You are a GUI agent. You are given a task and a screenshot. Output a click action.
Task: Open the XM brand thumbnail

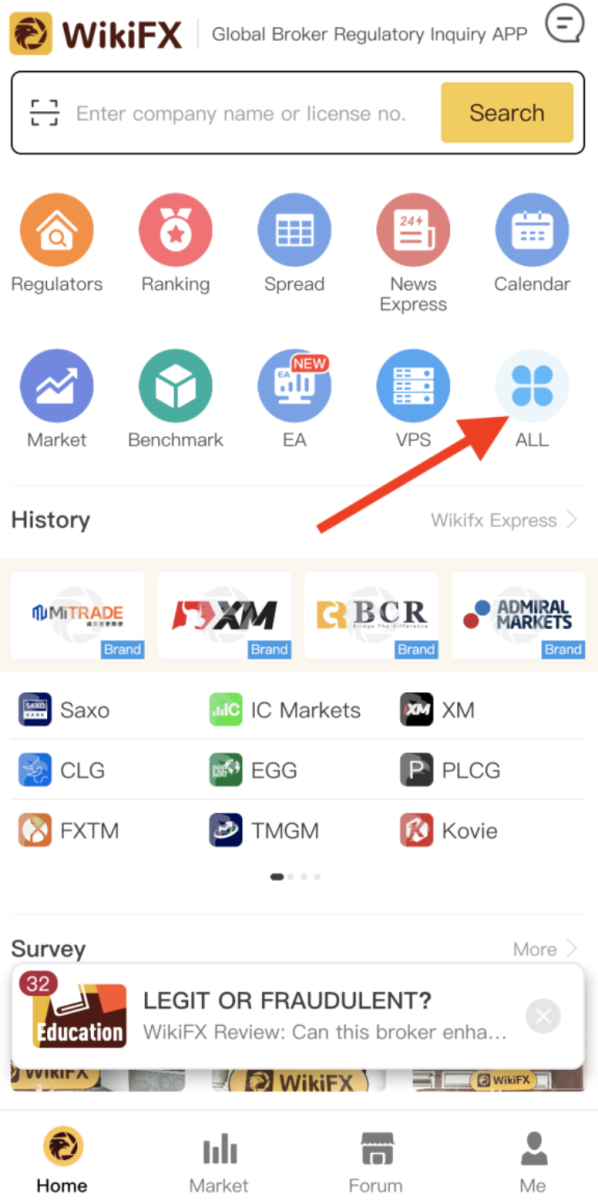tap(224, 615)
